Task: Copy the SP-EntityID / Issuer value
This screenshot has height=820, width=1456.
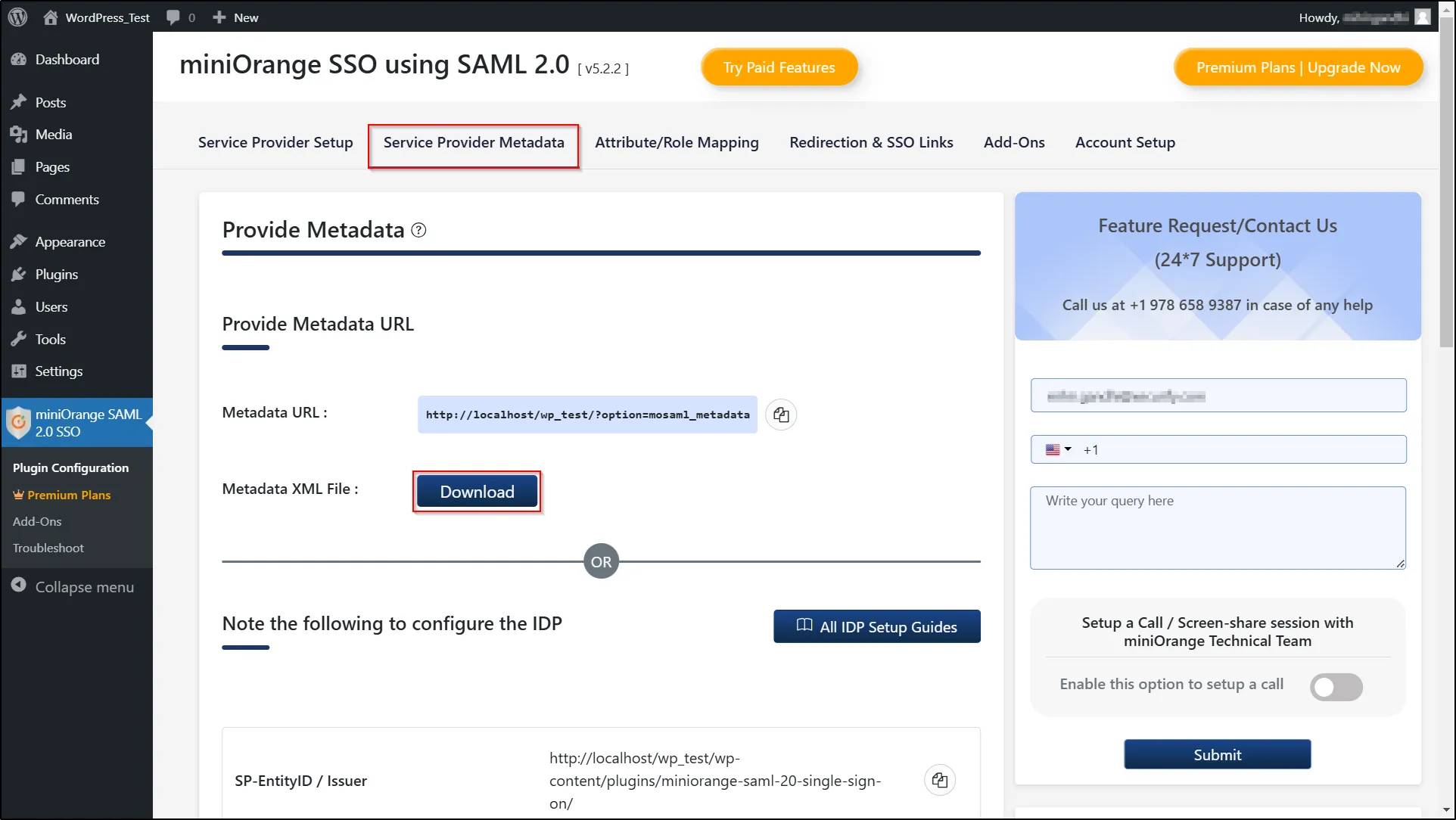Action: pyautogui.click(x=940, y=780)
